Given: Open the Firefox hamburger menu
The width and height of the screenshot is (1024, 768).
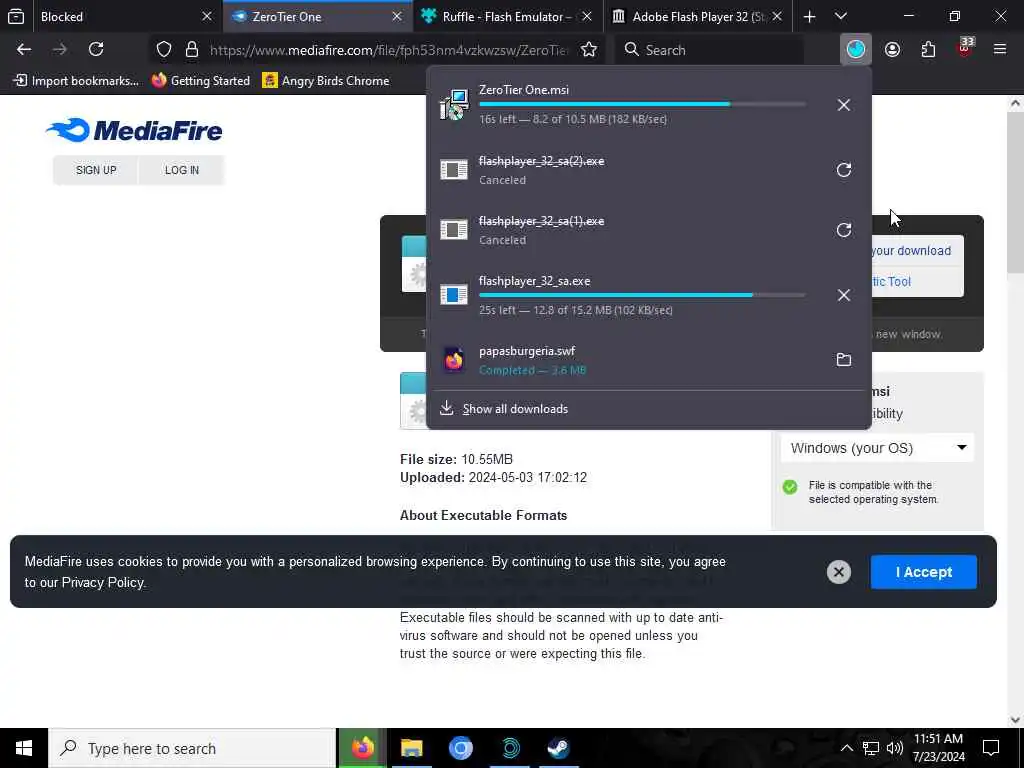Looking at the screenshot, I should pos(1000,50).
